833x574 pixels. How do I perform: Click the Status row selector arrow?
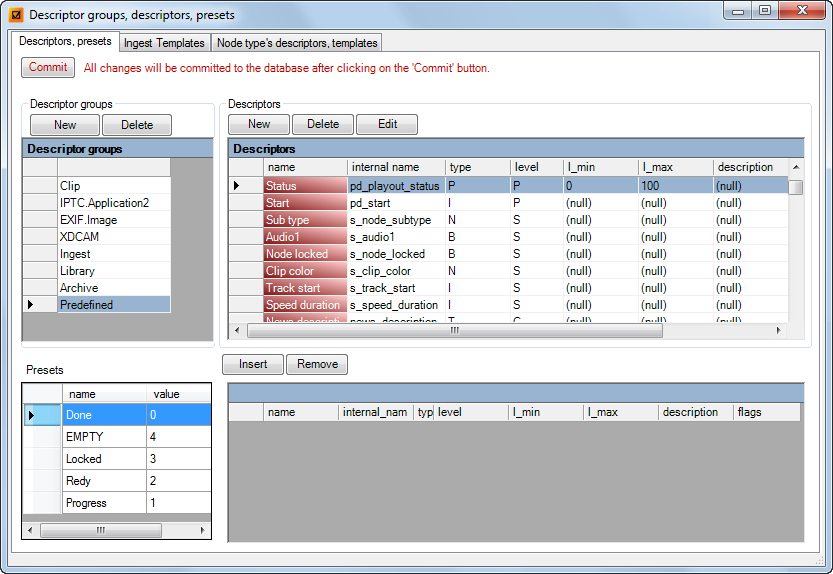(246, 185)
